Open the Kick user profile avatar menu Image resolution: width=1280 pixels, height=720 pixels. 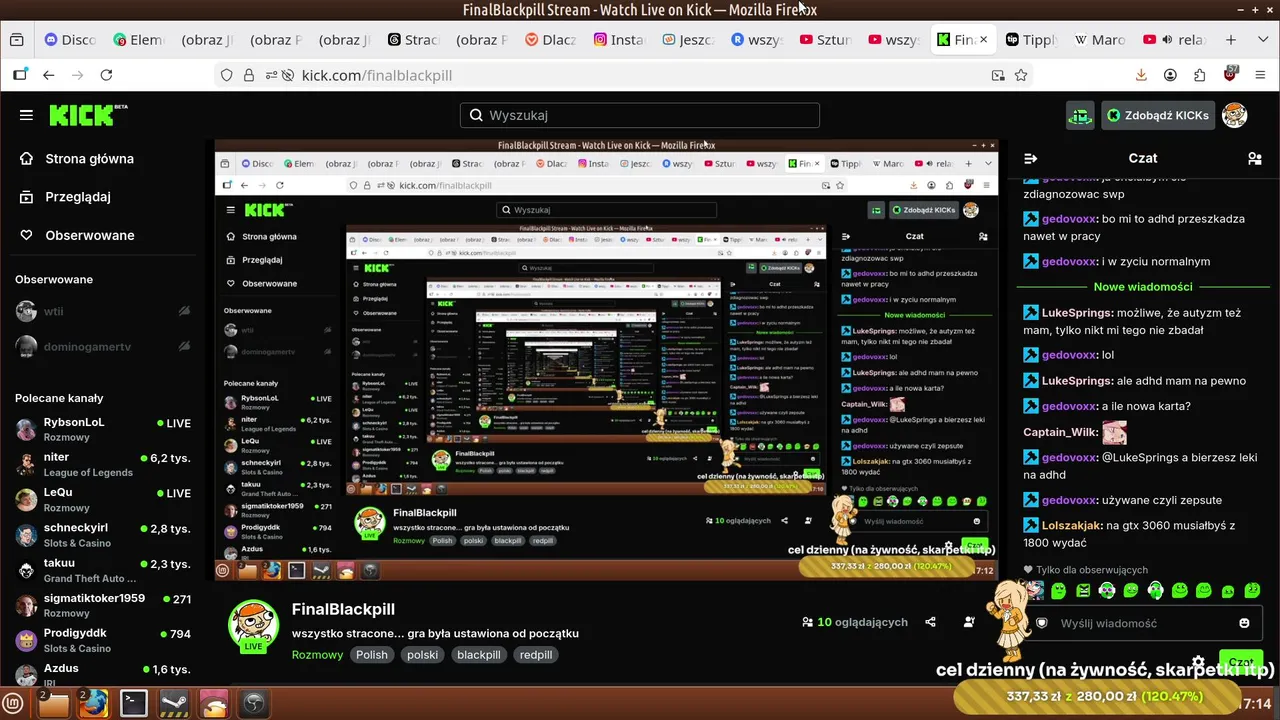pyautogui.click(x=1235, y=115)
